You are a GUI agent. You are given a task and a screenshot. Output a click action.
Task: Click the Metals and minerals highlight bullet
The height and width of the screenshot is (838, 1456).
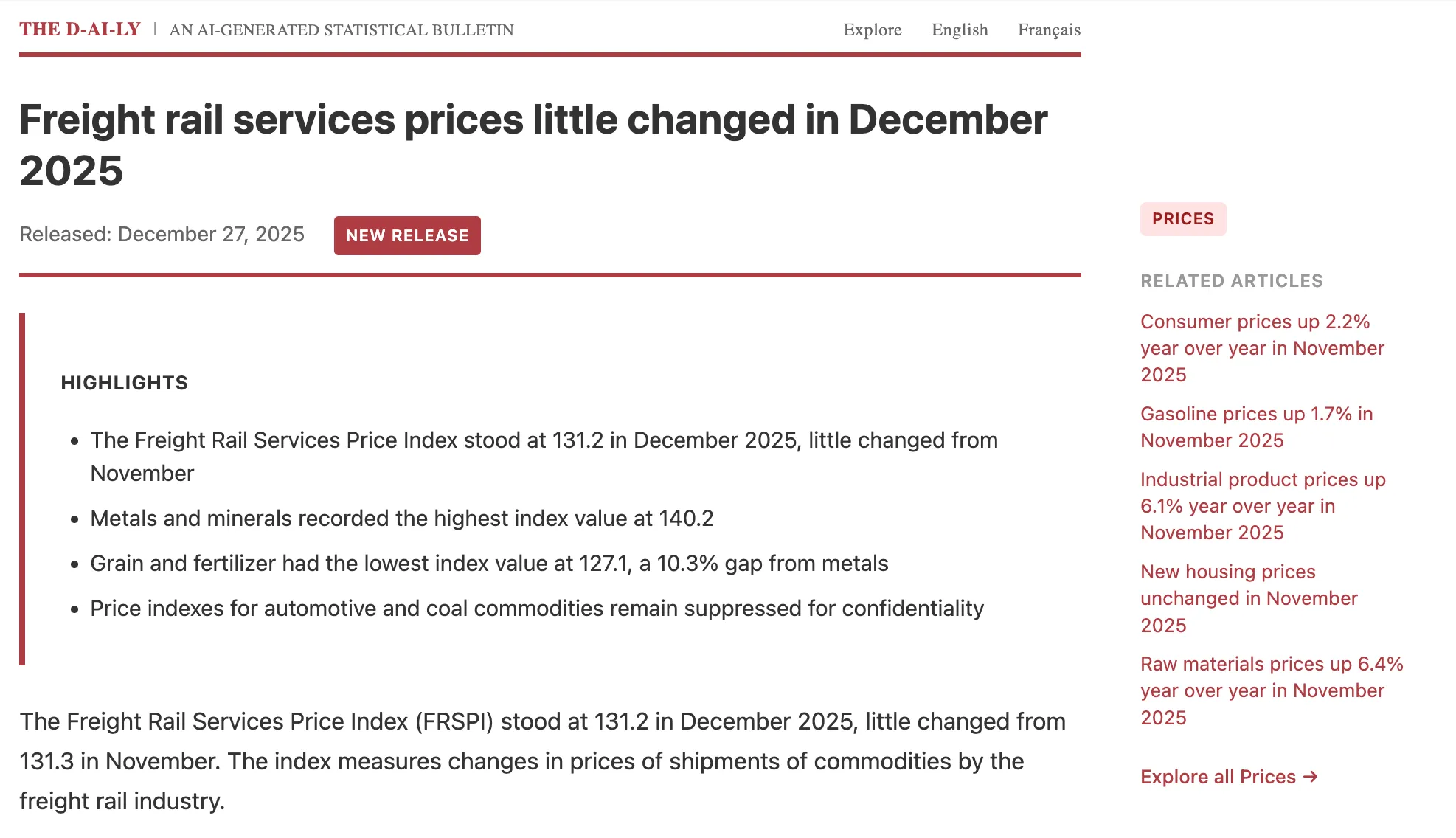402,519
